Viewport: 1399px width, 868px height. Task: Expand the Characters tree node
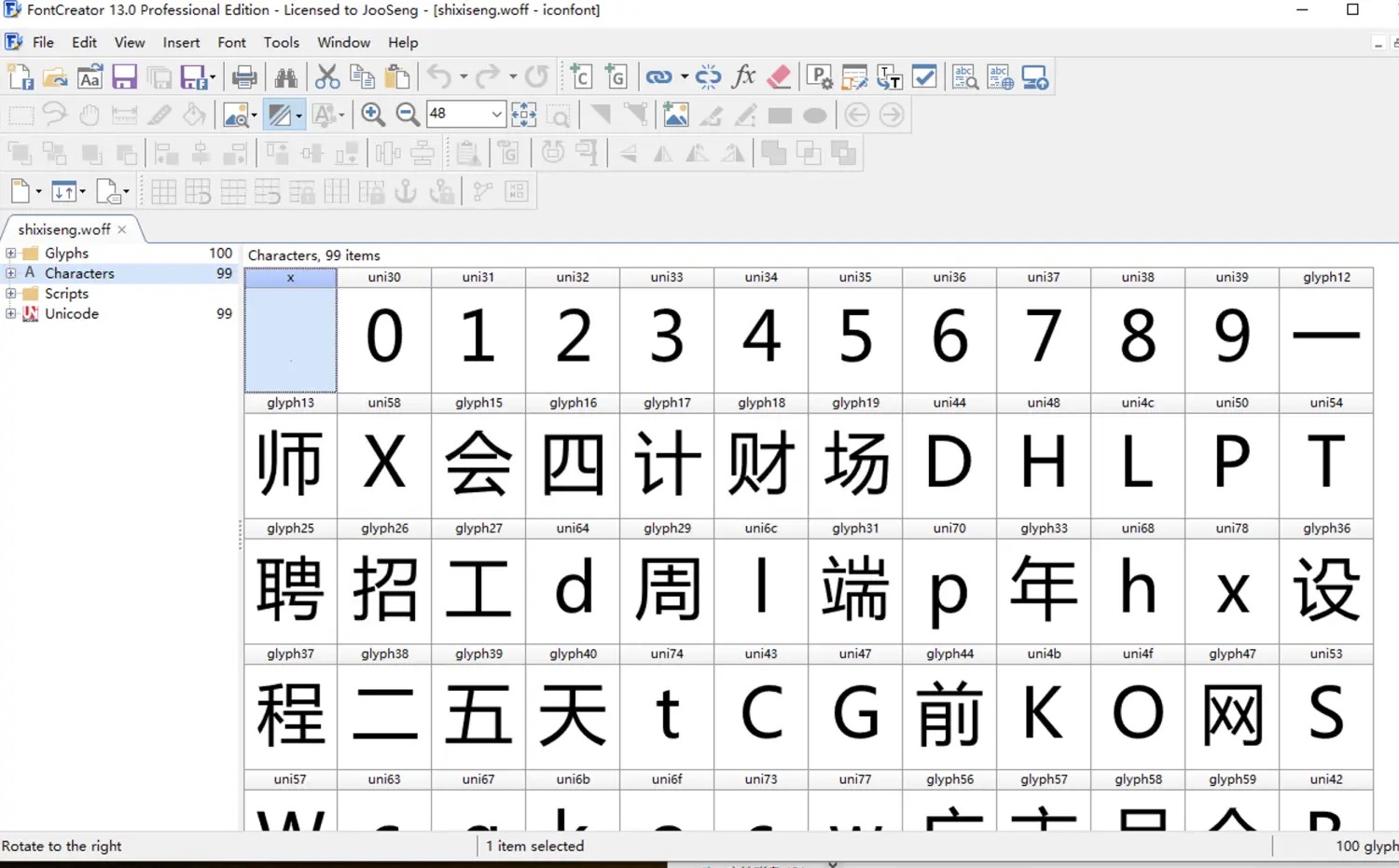11,273
